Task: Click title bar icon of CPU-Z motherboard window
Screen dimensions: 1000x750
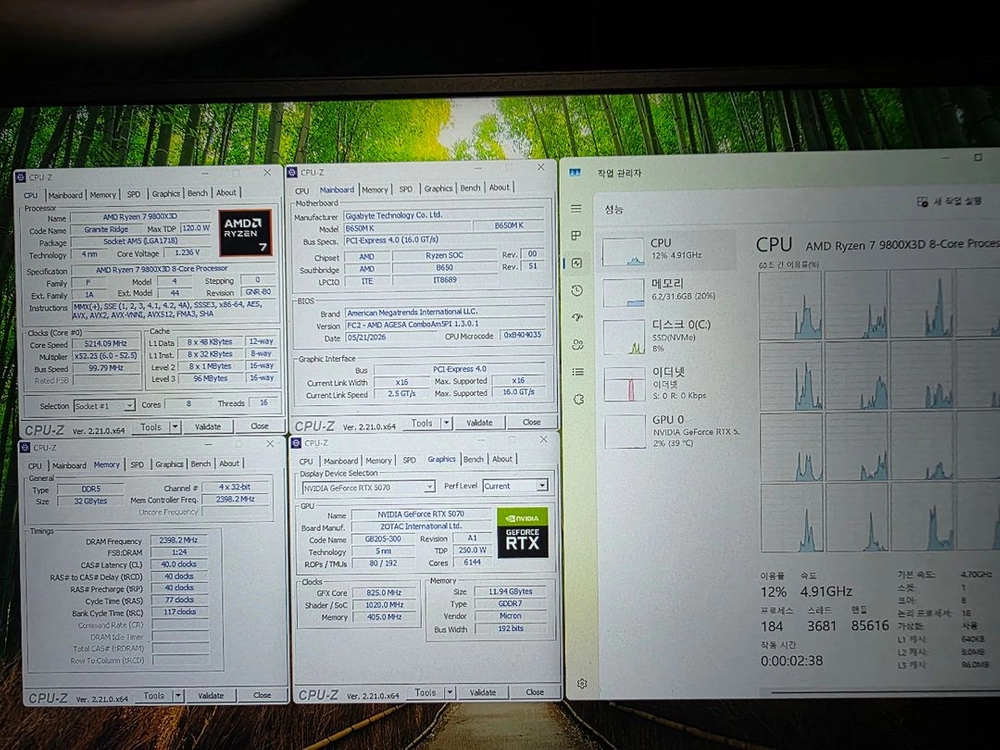Action: click(x=291, y=172)
